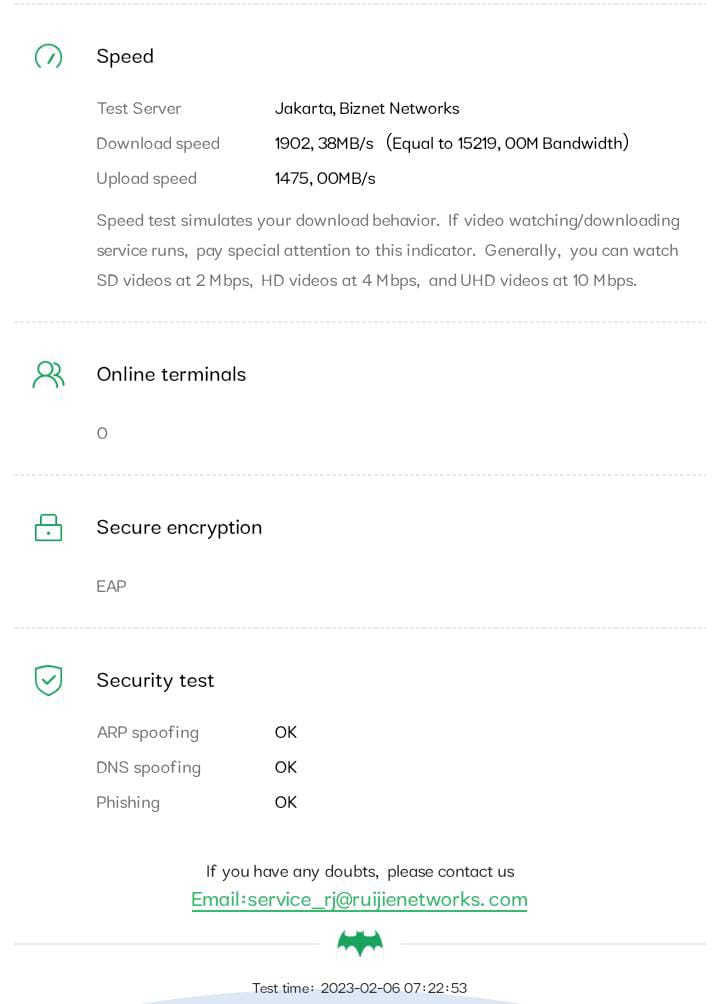Click the ARP spoofing OK status
The image size is (720, 1004).
click(286, 732)
